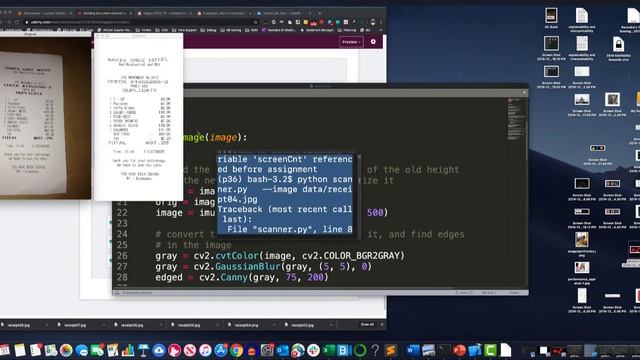Screen dimensions: 640x360
Task: Launch FaceTime from the Dock
Action: pos(97,350)
